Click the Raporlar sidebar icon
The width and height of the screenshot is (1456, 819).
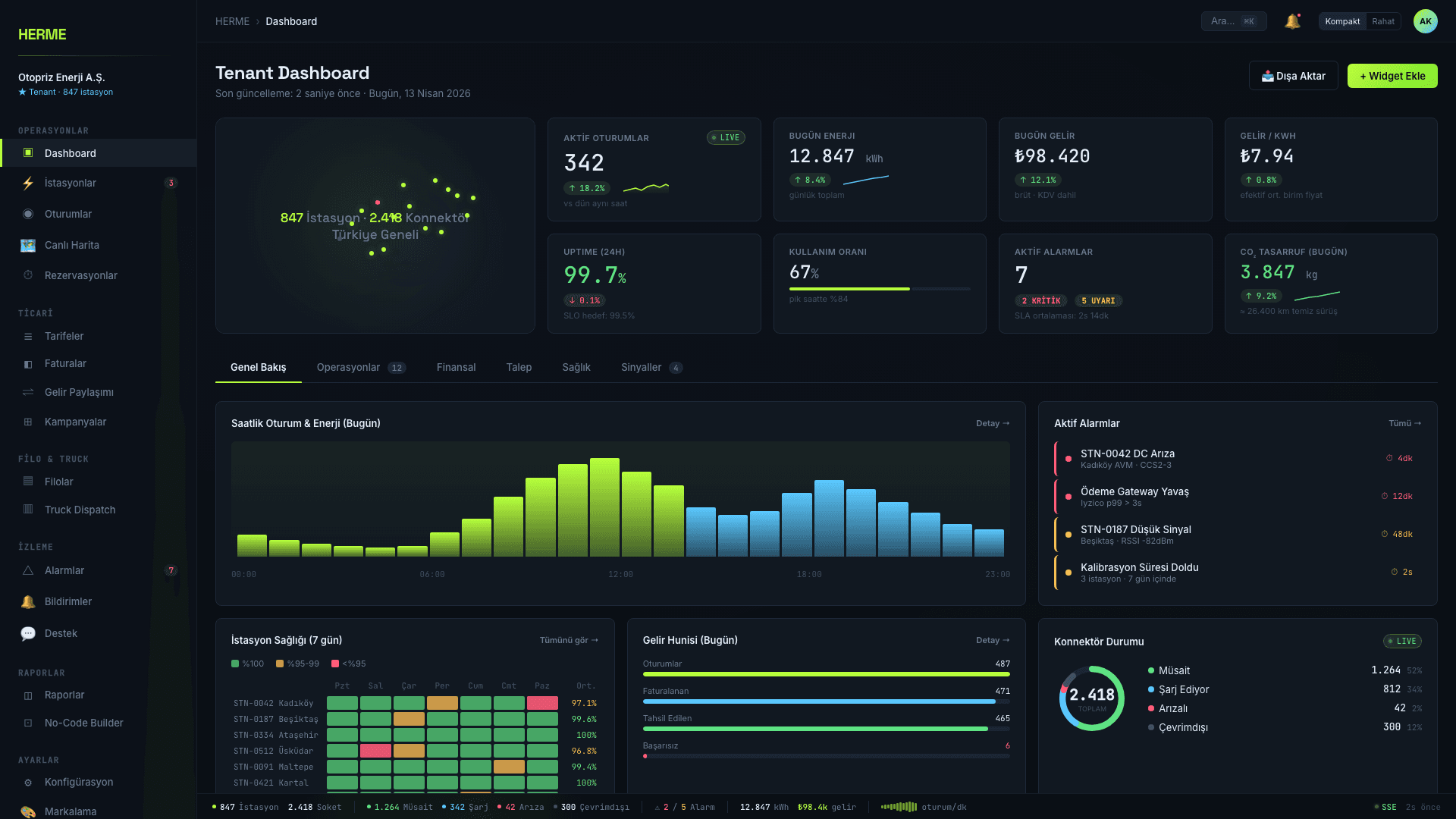click(28, 695)
